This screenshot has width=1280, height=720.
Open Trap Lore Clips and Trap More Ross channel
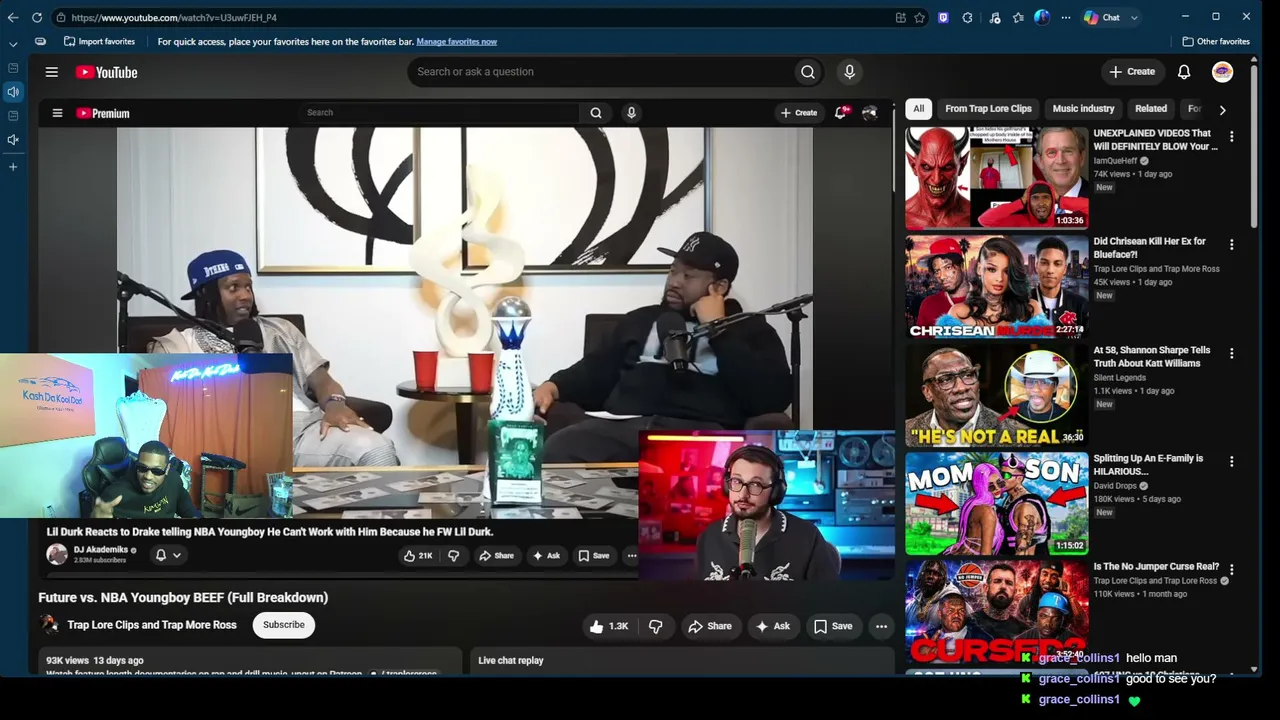(152, 625)
